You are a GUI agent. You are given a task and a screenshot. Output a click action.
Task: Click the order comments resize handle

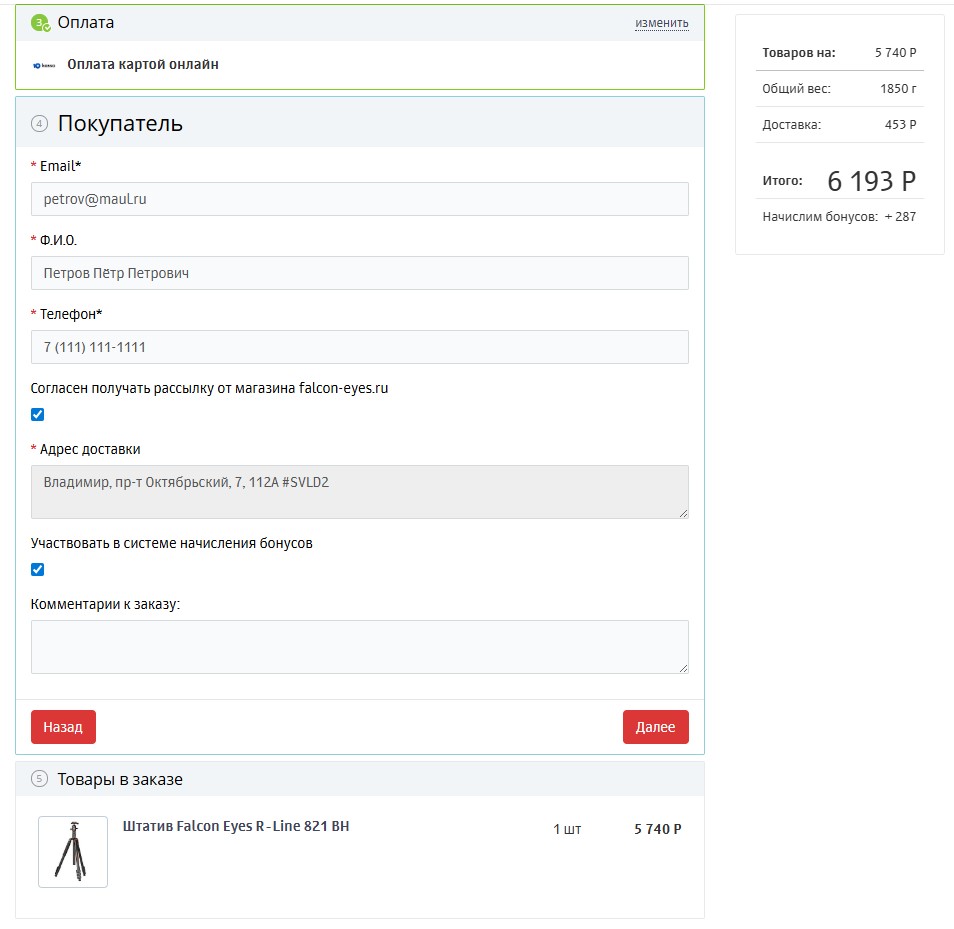[x=683, y=668]
